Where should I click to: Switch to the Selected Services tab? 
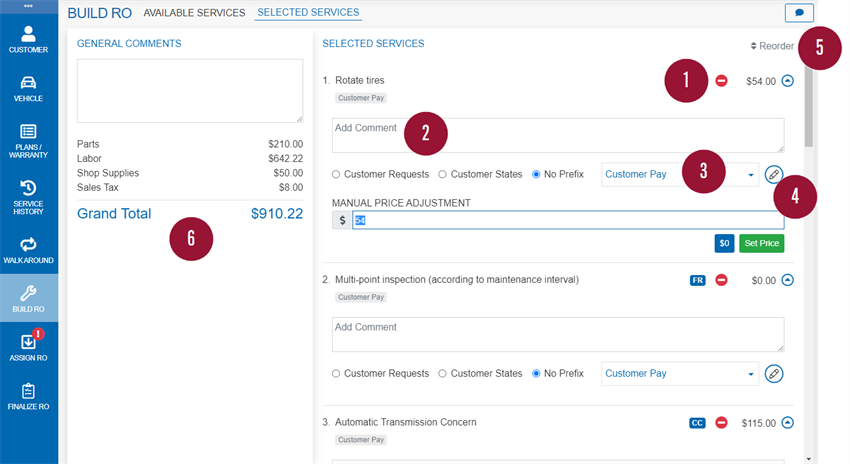(x=308, y=12)
